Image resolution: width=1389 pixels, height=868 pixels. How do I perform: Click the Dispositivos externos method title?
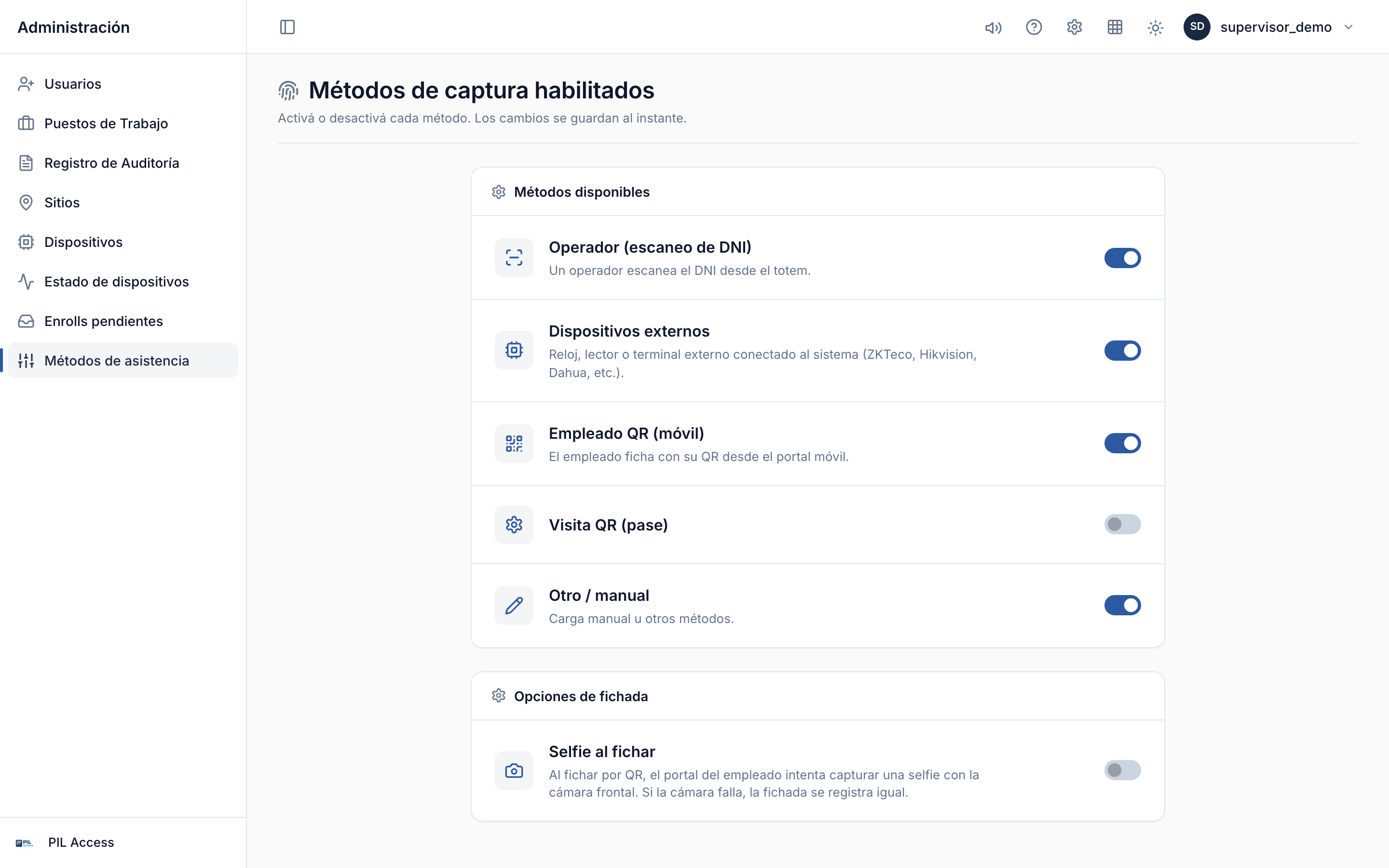[629, 331]
